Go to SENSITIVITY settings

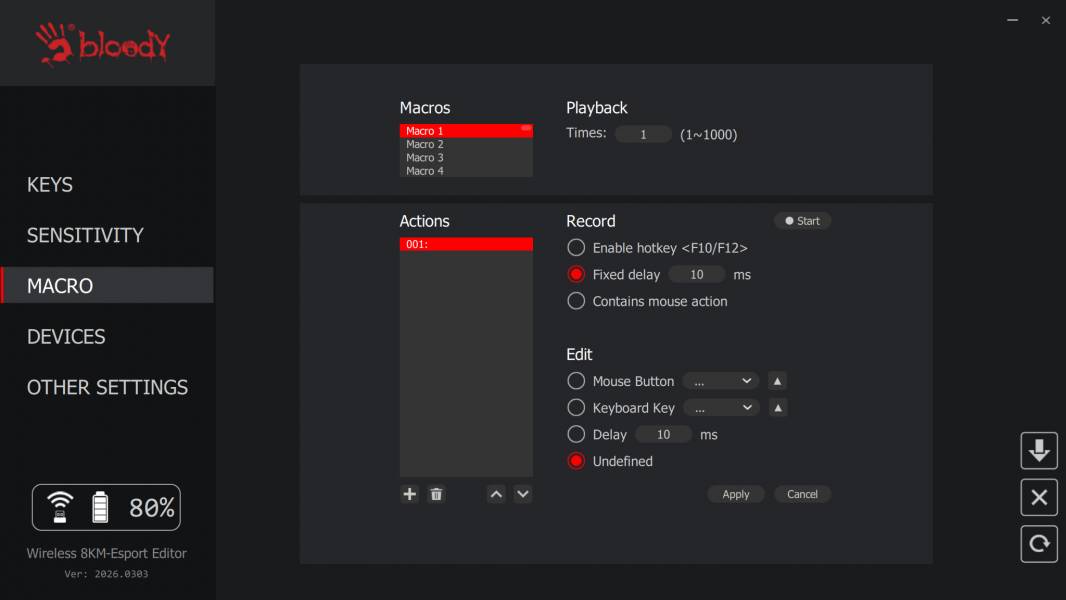click(x=85, y=235)
